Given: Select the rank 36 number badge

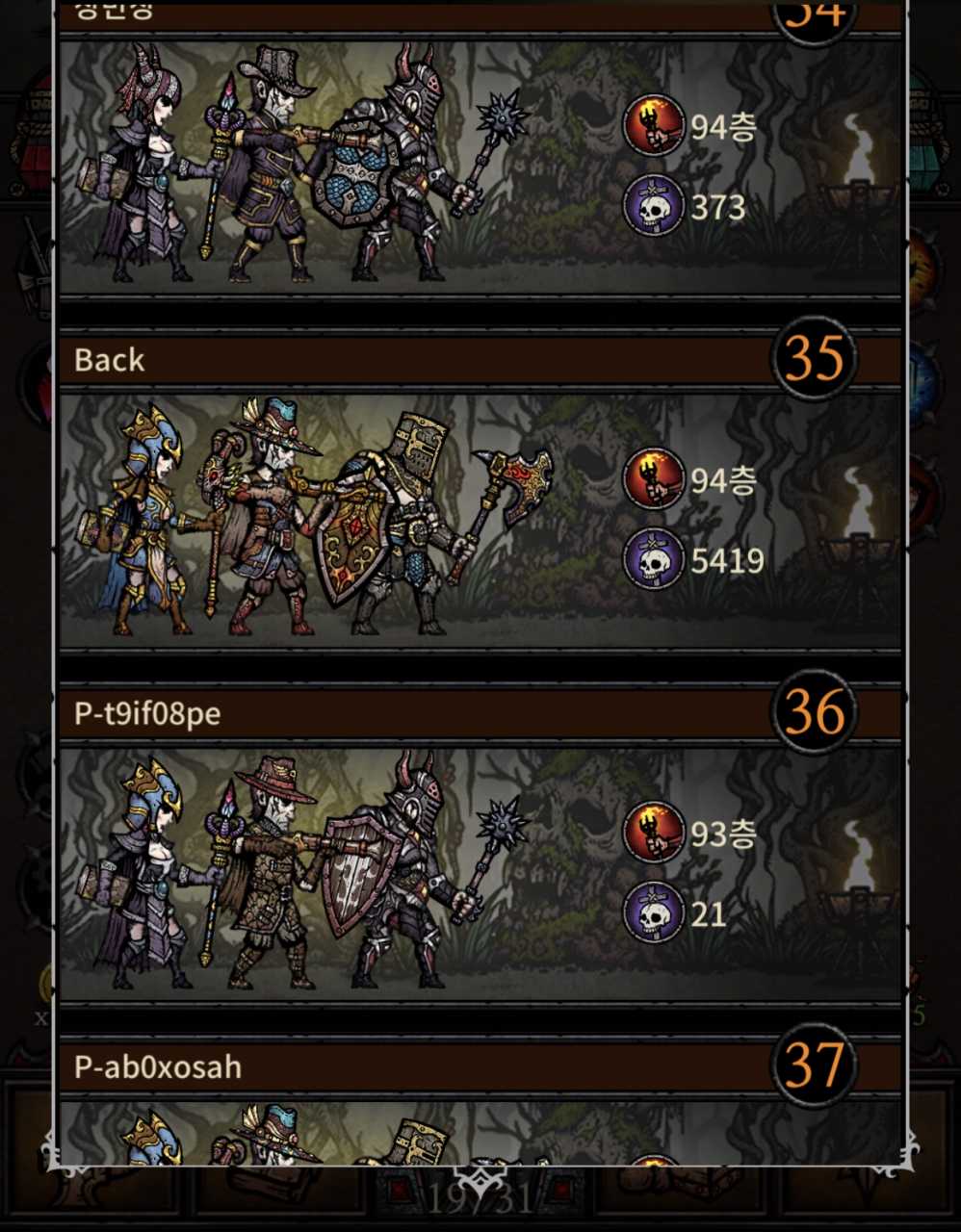Looking at the screenshot, I should coord(814,711).
